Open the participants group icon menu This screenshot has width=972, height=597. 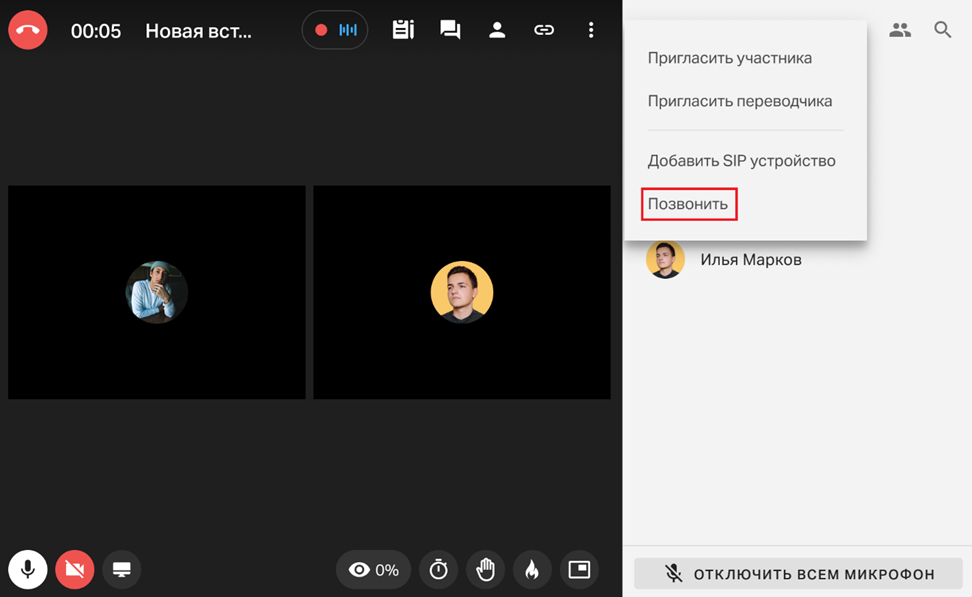pos(900,30)
